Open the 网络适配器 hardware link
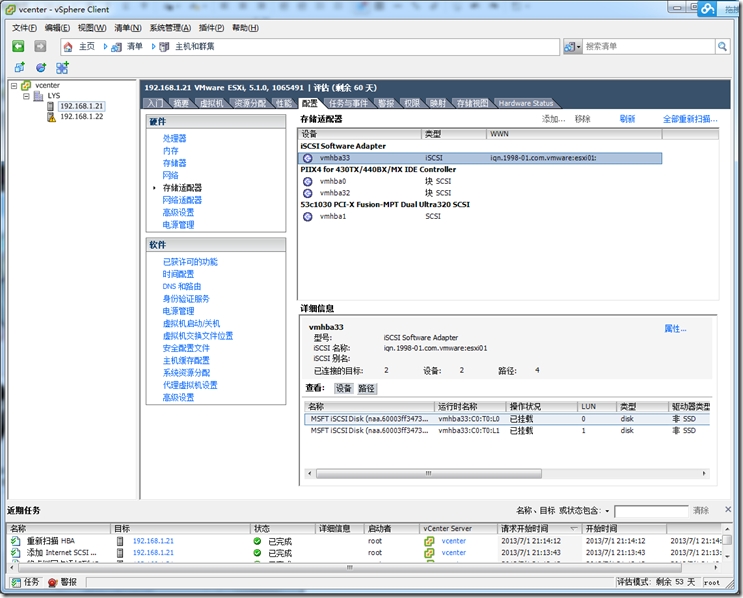Image resolution: width=743 pixels, height=598 pixels. tap(182, 200)
